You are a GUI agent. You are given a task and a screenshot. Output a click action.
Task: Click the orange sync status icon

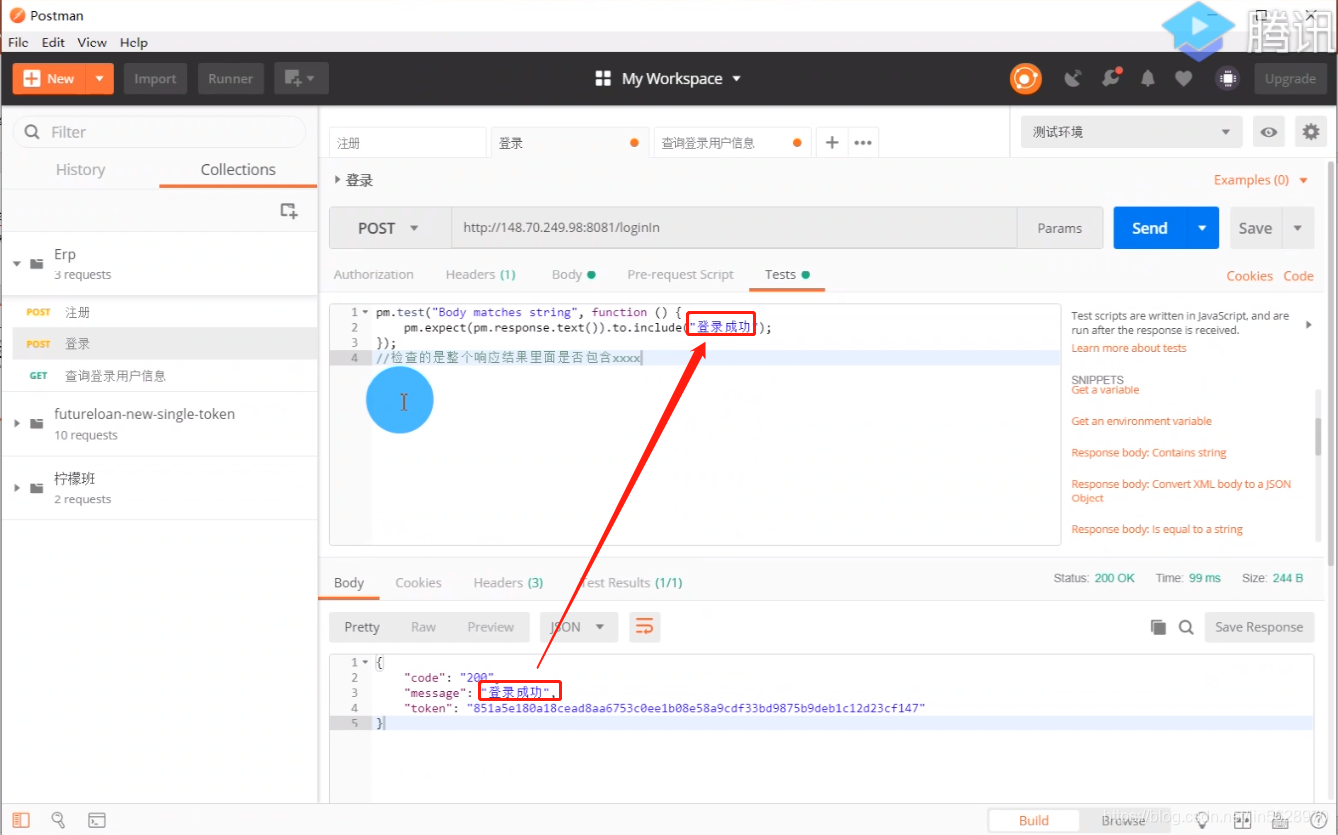pyautogui.click(x=1025, y=79)
